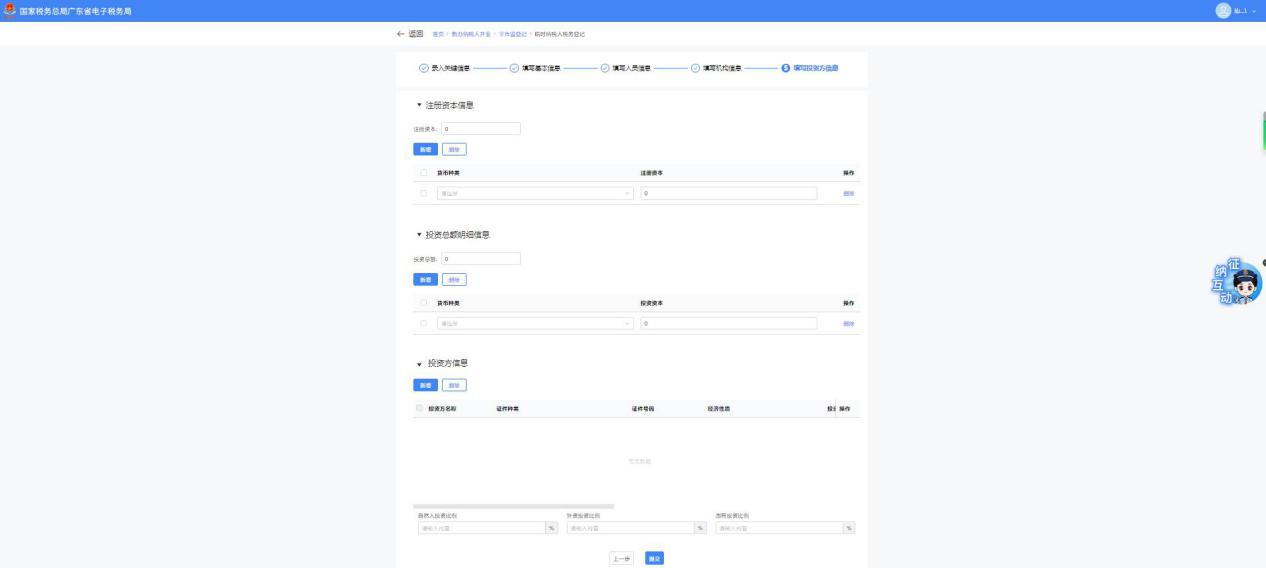Click the tax bureau logo in header
Image resolution: width=1266 pixels, height=568 pixels.
[9, 10]
